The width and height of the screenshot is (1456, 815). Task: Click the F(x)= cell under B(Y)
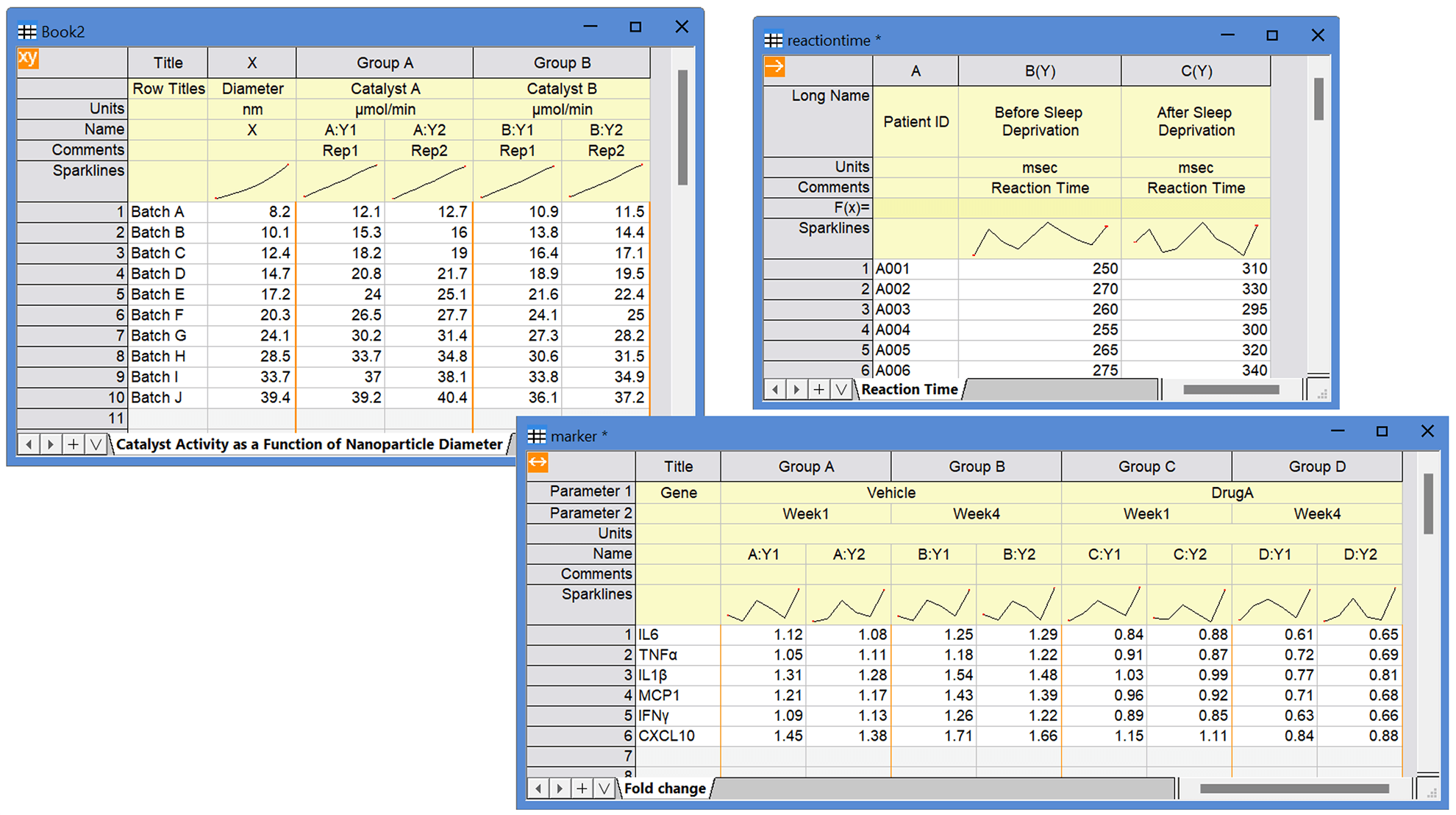point(1040,207)
